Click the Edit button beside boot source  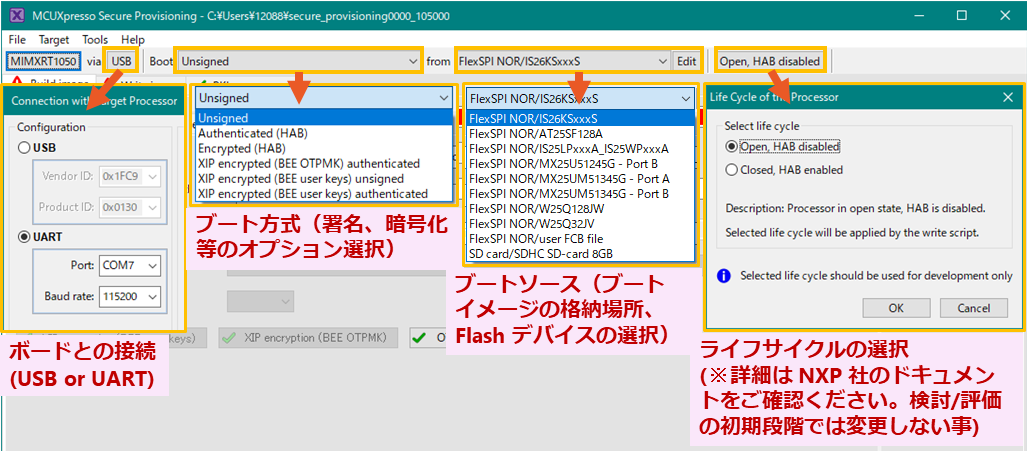686,61
